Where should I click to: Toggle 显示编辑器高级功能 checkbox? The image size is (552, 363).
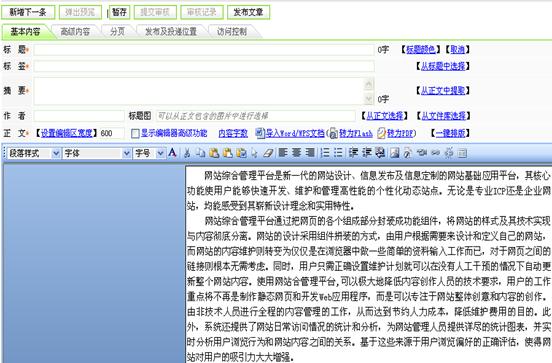[x=135, y=133]
